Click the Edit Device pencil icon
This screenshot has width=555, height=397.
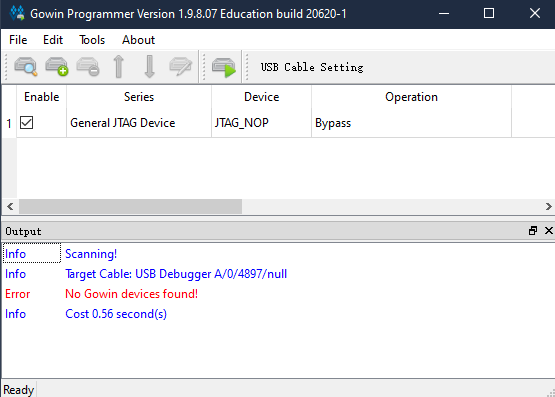pyautogui.click(x=181, y=67)
